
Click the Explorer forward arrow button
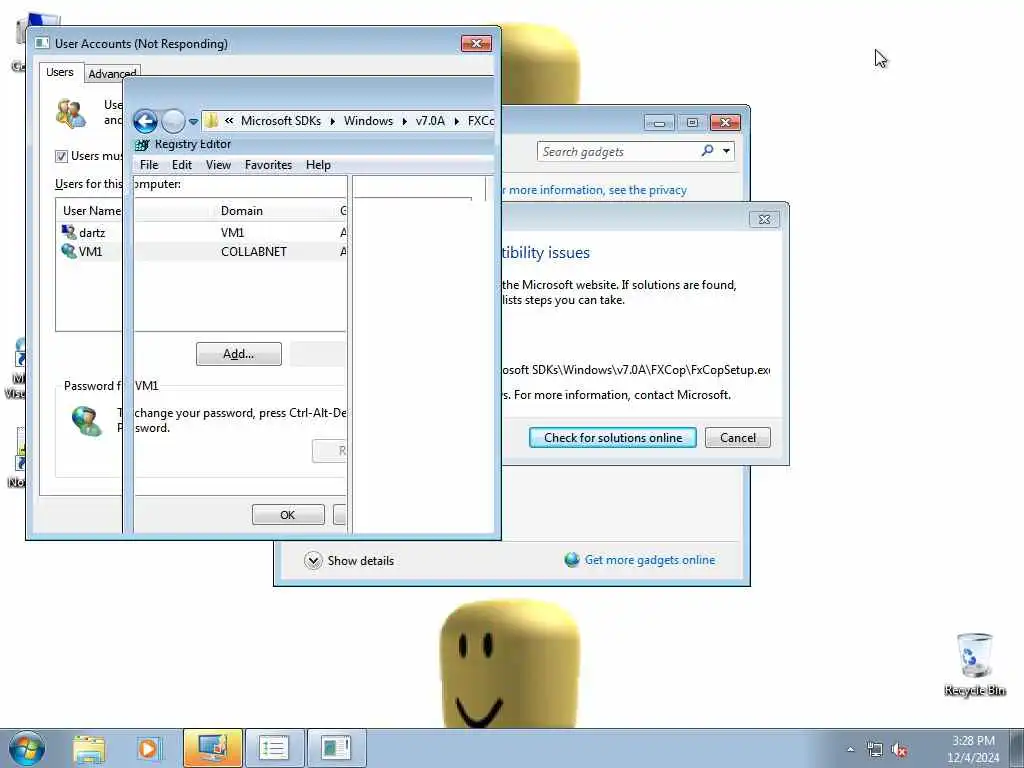tap(173, 121)
